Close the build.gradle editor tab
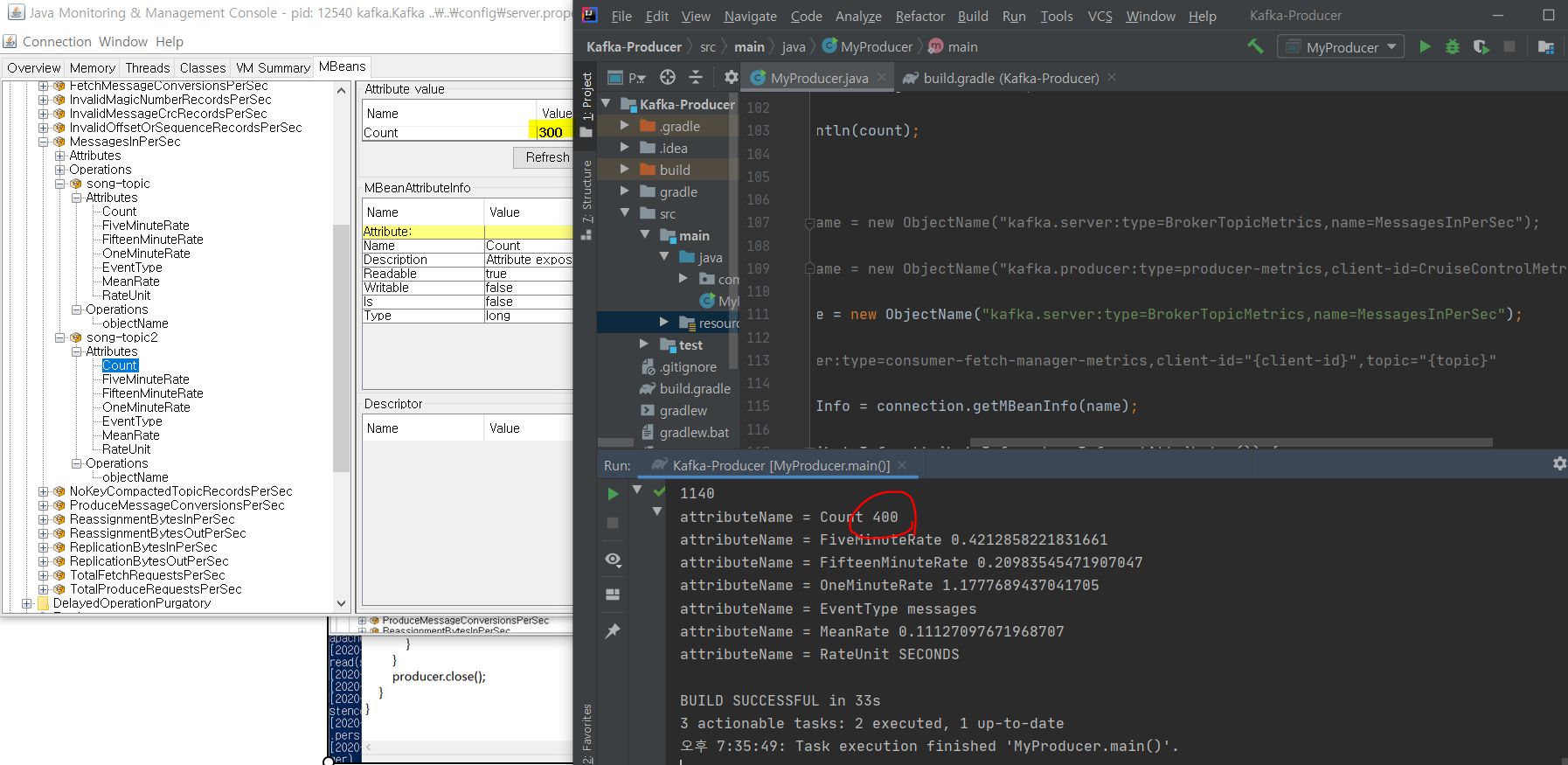This screenshot has width=1568, height=765. point(1112,77)
